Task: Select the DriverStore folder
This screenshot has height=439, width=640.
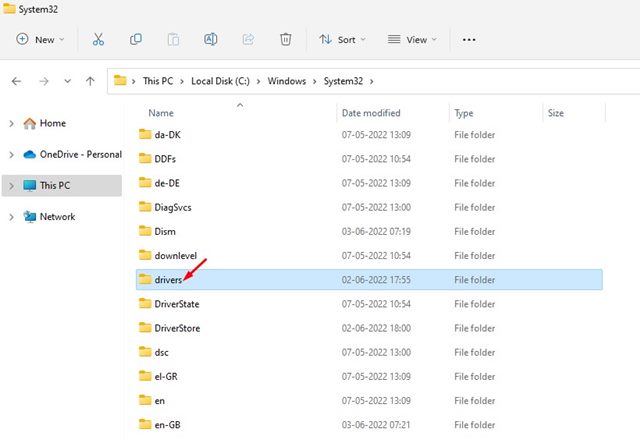Action: pyautogui.click(x=178, y=327)
